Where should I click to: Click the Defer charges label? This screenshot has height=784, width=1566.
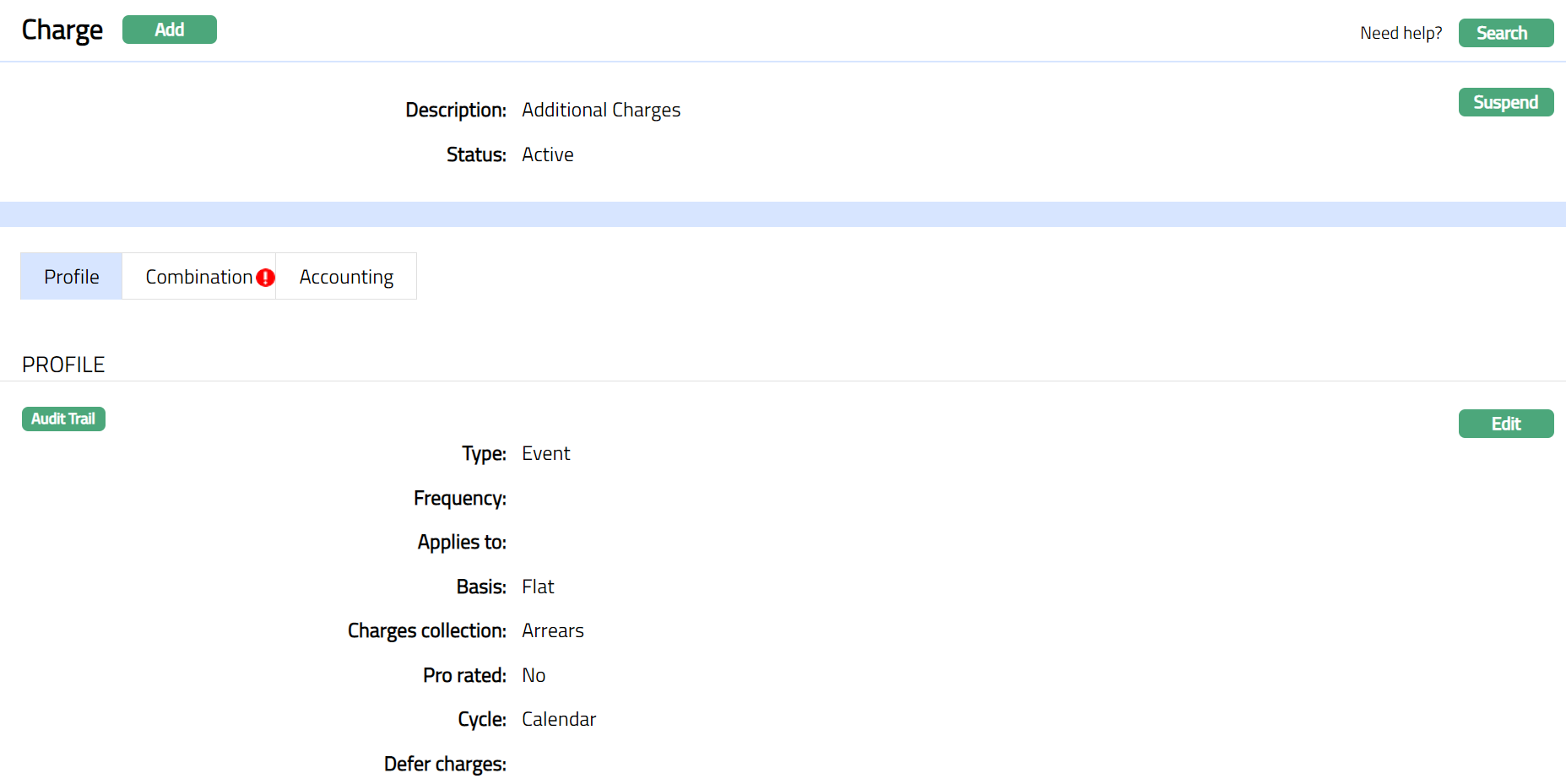[x=445, y=764]
